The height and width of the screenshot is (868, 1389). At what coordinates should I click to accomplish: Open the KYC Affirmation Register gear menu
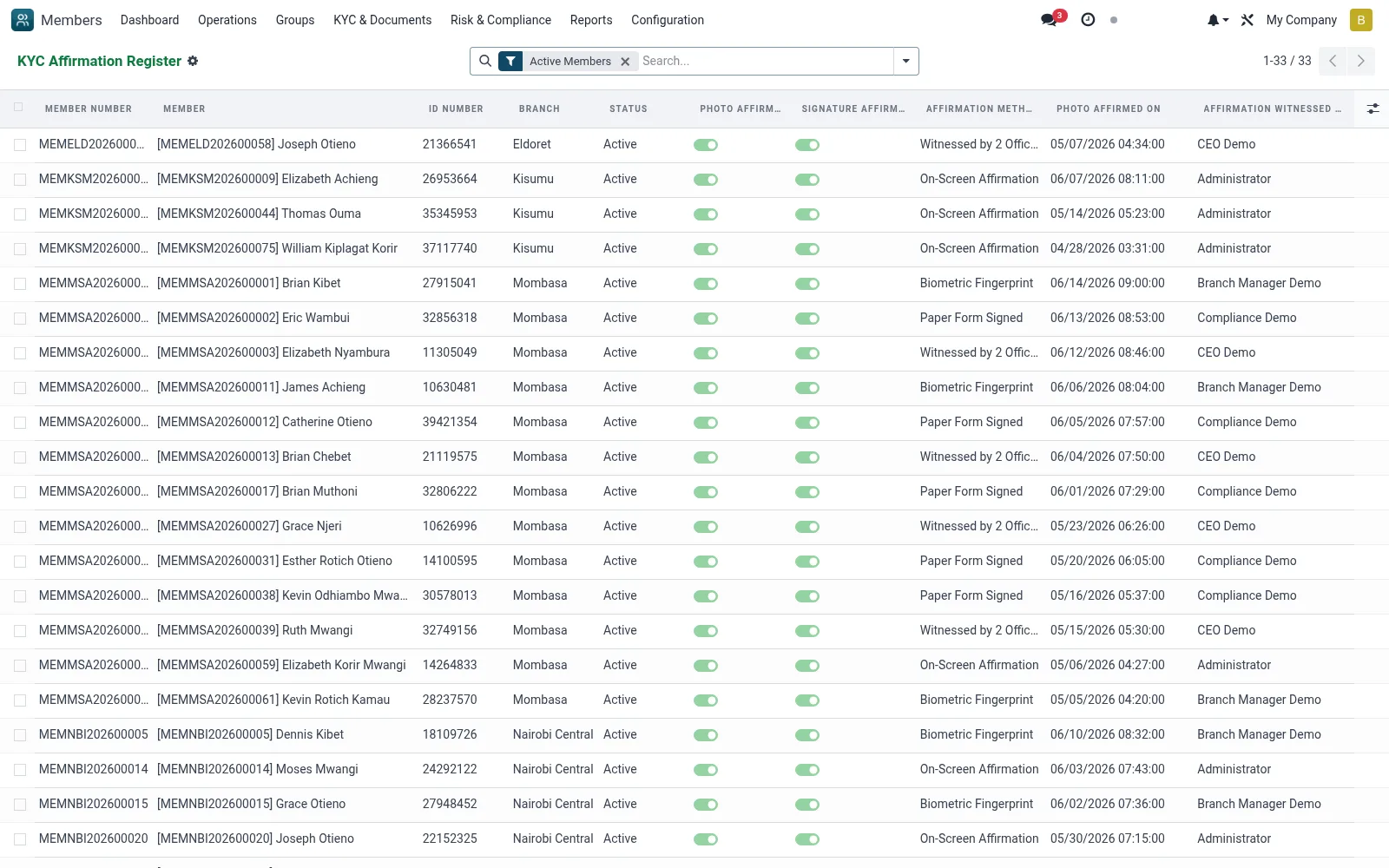click(x=193, y=61)
